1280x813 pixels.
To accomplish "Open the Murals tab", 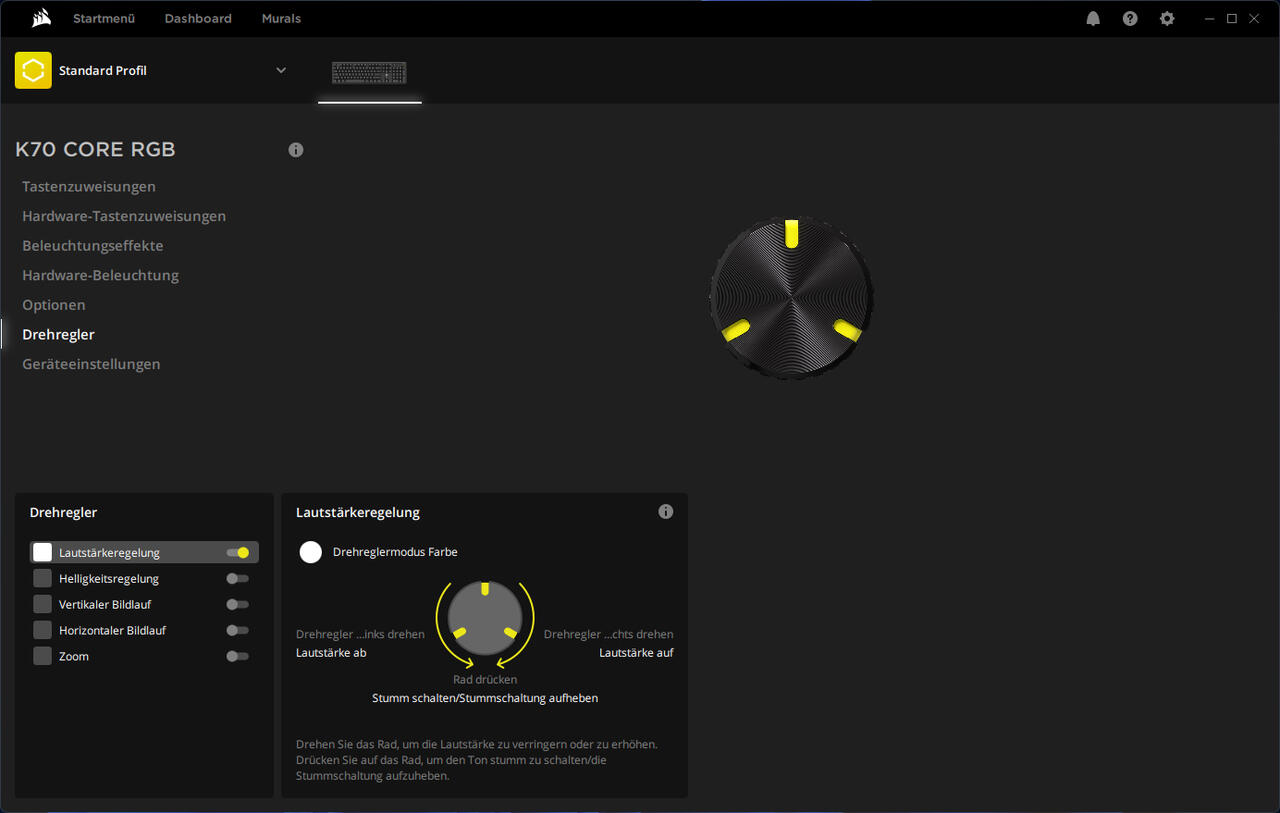I will tap(281, 19).
